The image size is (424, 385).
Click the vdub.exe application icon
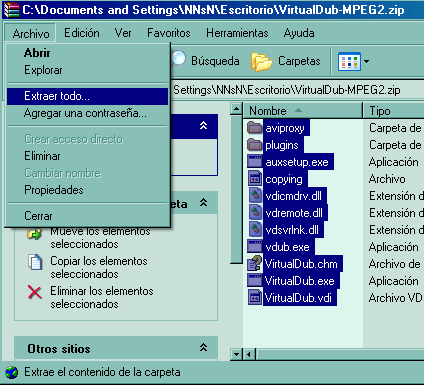(x=255, y=246)
